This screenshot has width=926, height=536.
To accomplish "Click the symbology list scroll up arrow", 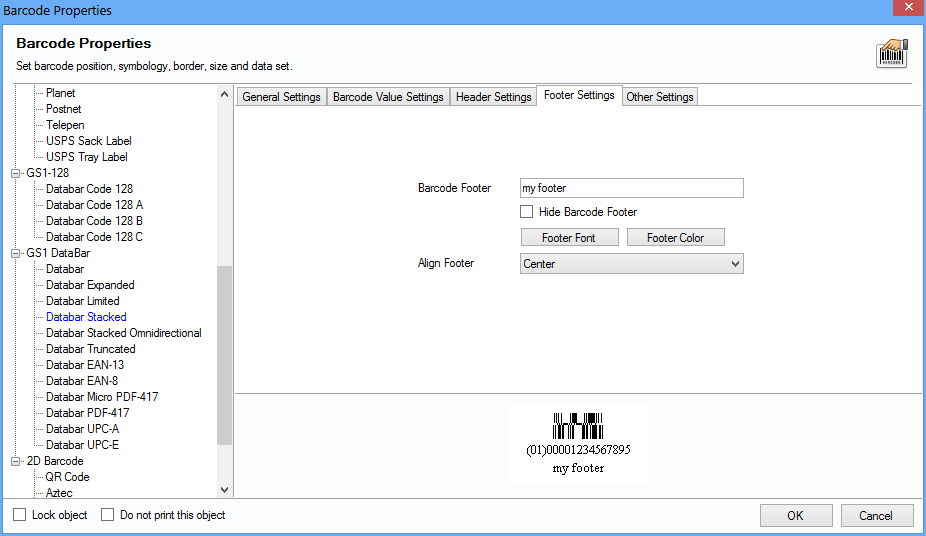I will (224, 94).
